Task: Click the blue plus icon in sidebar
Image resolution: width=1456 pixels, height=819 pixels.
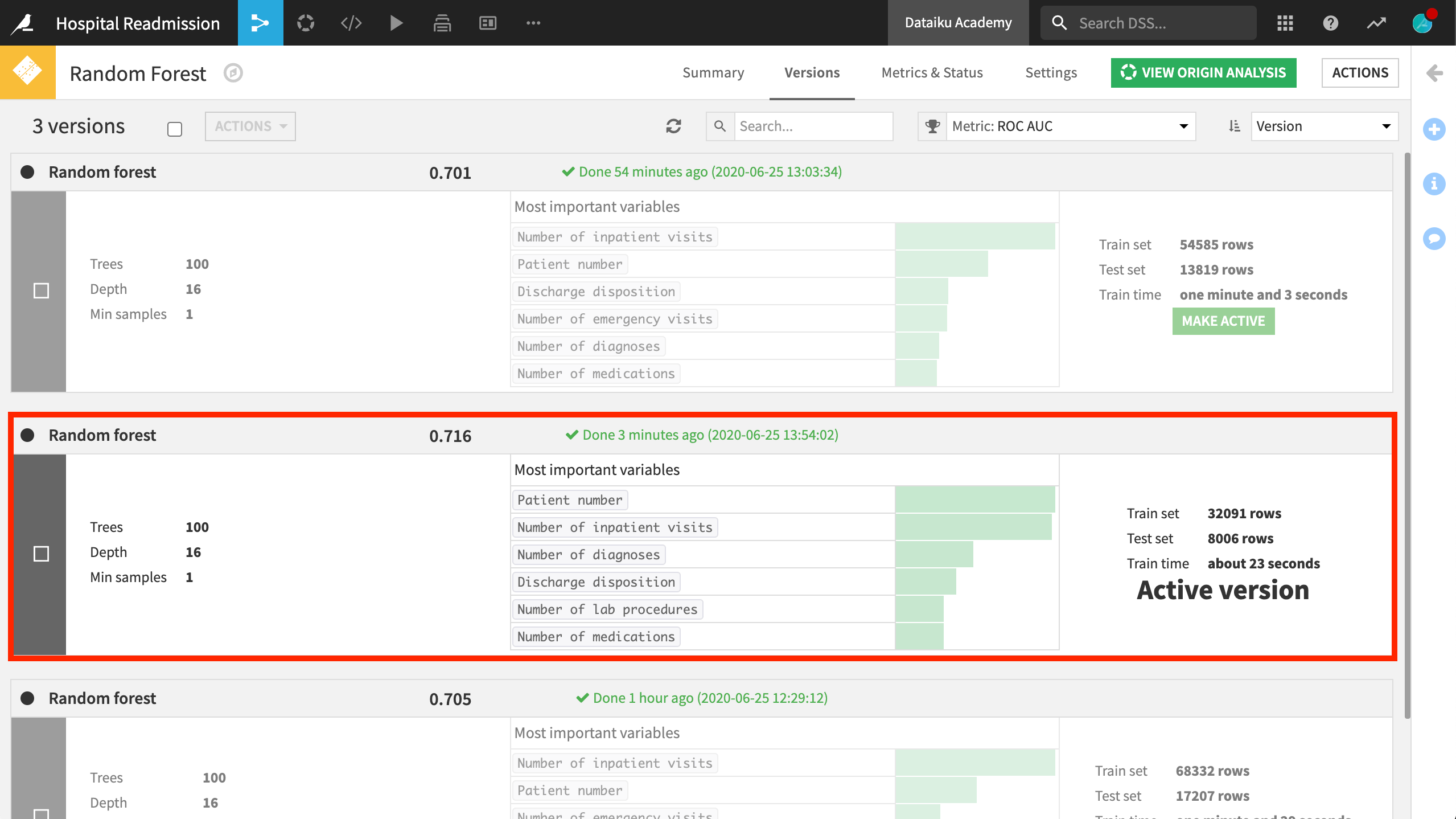Action: pyautogui.click(x=1434, y=129)
